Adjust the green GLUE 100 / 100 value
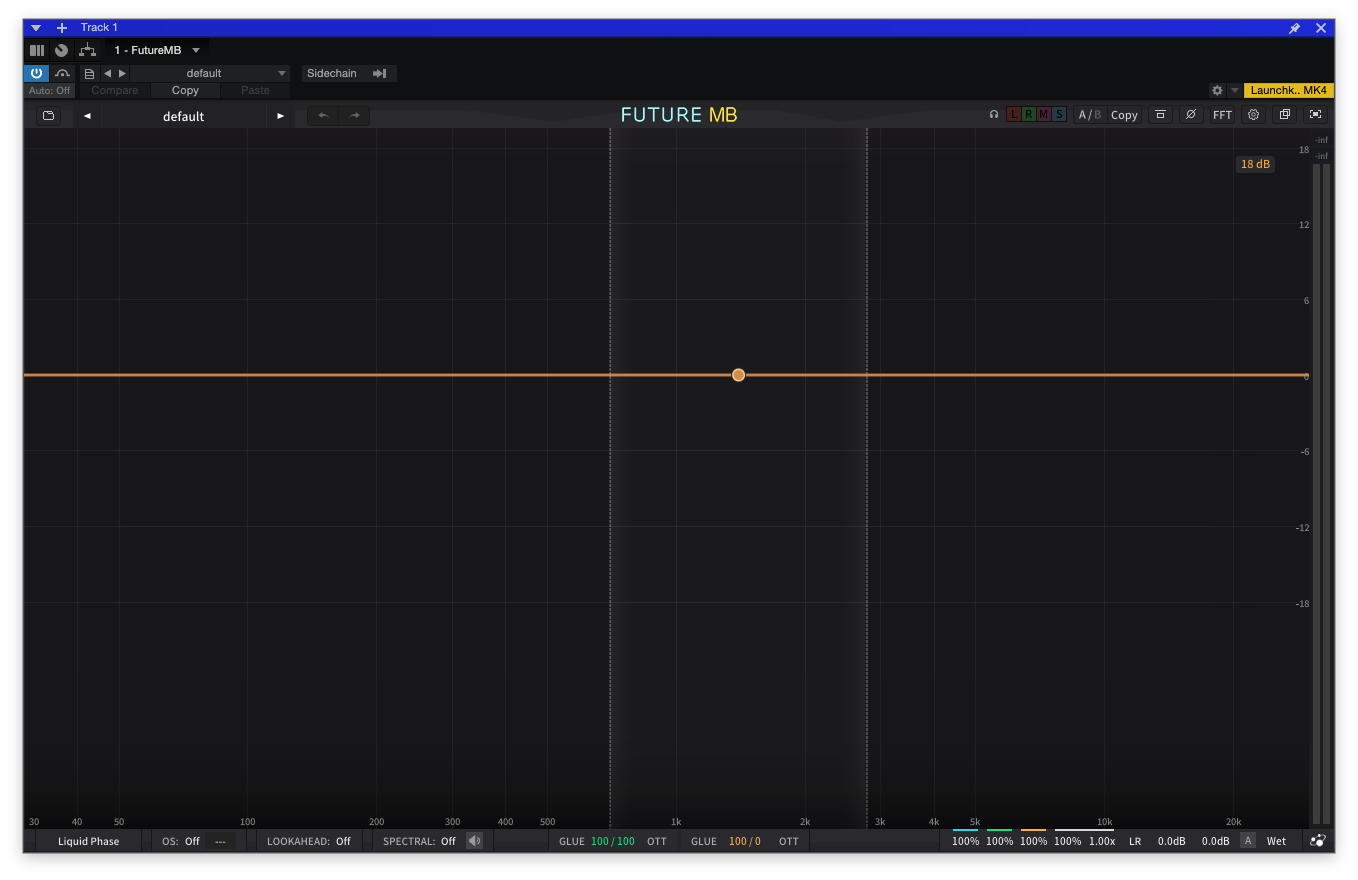The height and width of the screenshot is (880, 1358). tap(613, 841)
